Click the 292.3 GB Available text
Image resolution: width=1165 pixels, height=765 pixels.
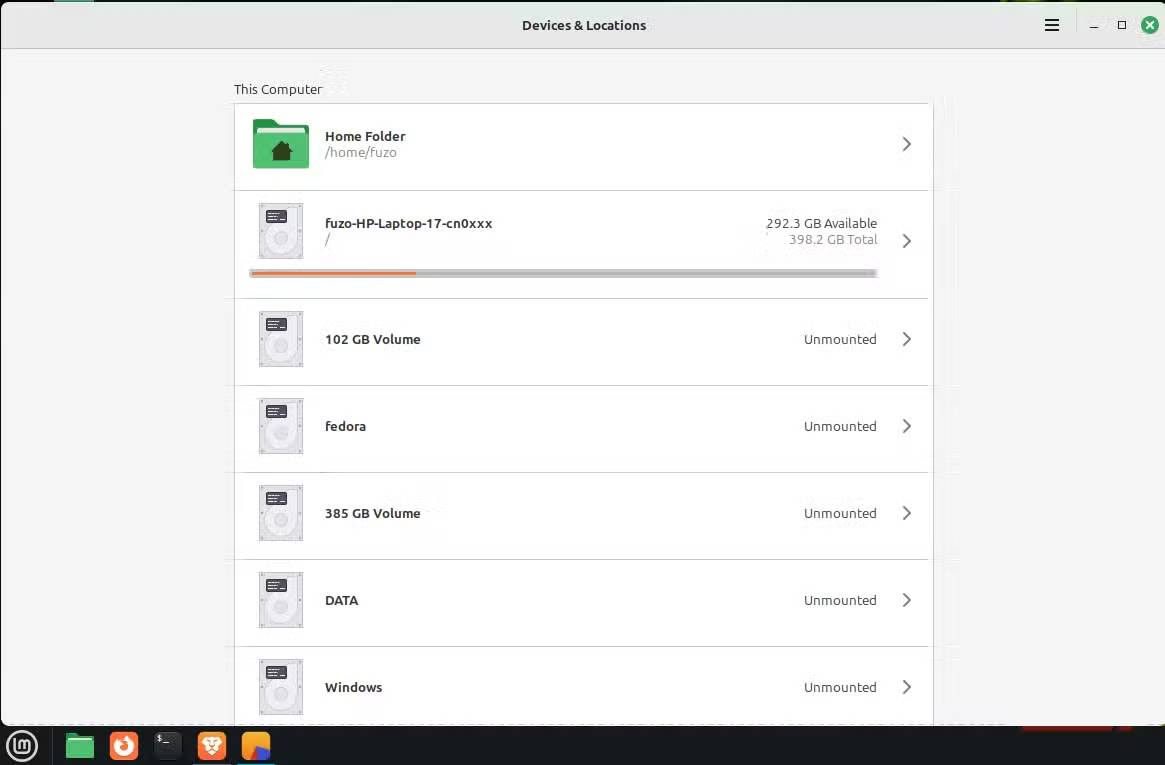822,223
